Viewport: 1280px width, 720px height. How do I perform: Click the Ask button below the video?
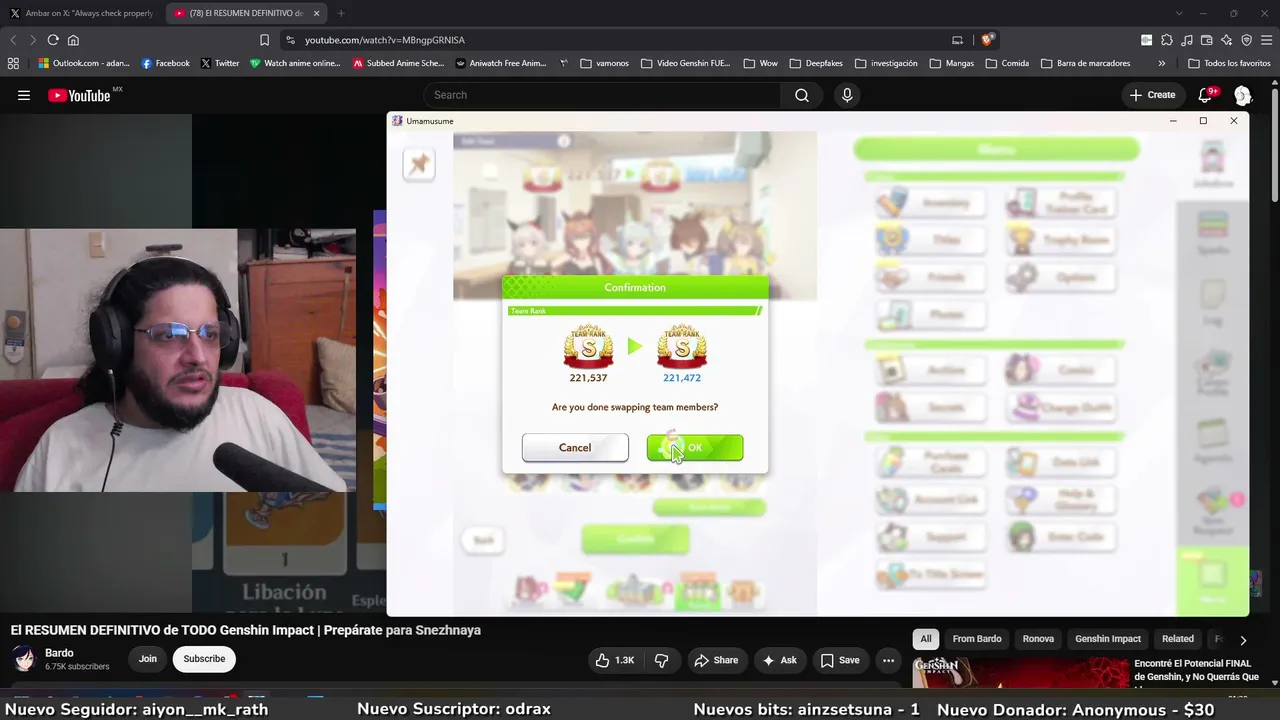click(x=779, y=660)
